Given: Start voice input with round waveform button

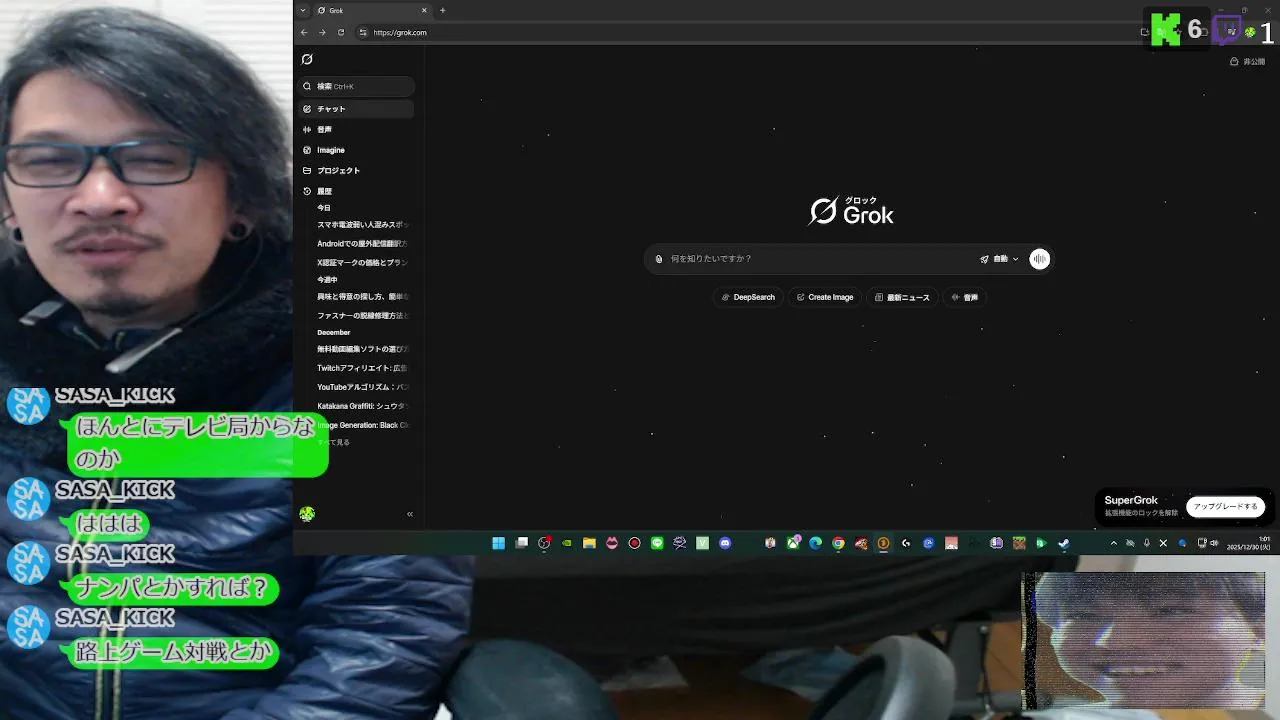Looking at the screenshot, I should 1040,259.
